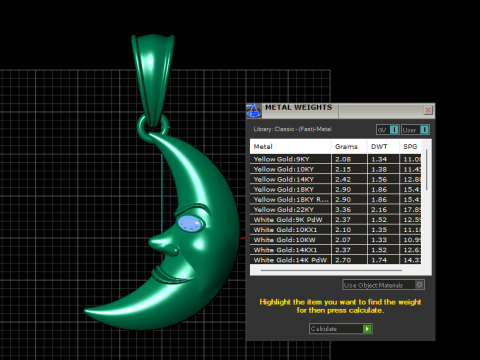Click the Library: Classic-(Fast)-Metal label
Viewport: 480px width, 360px height.
point(292,129)
